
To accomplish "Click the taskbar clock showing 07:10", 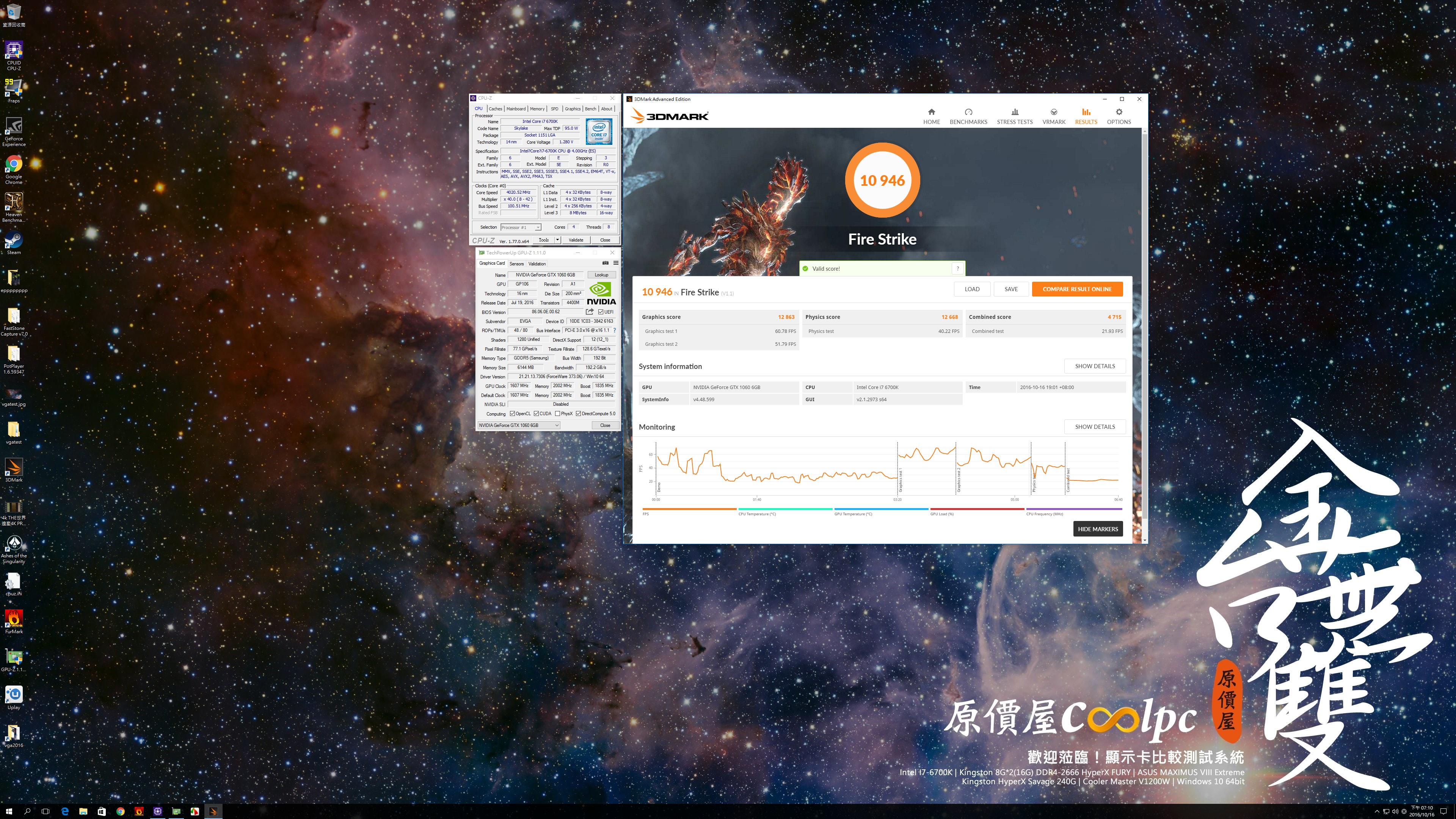I will coord(1421,811).
